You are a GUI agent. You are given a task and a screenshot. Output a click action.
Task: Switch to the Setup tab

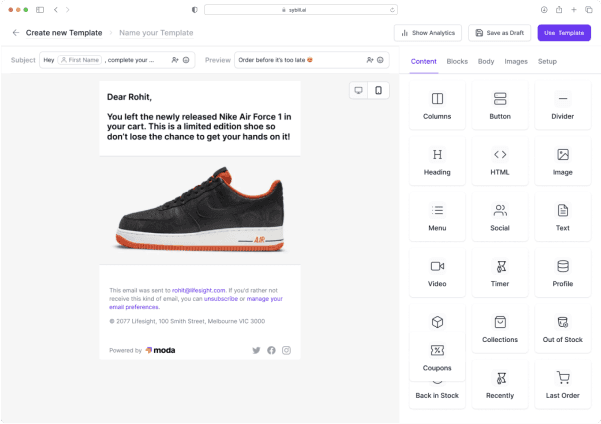click(x=547, y=61)
